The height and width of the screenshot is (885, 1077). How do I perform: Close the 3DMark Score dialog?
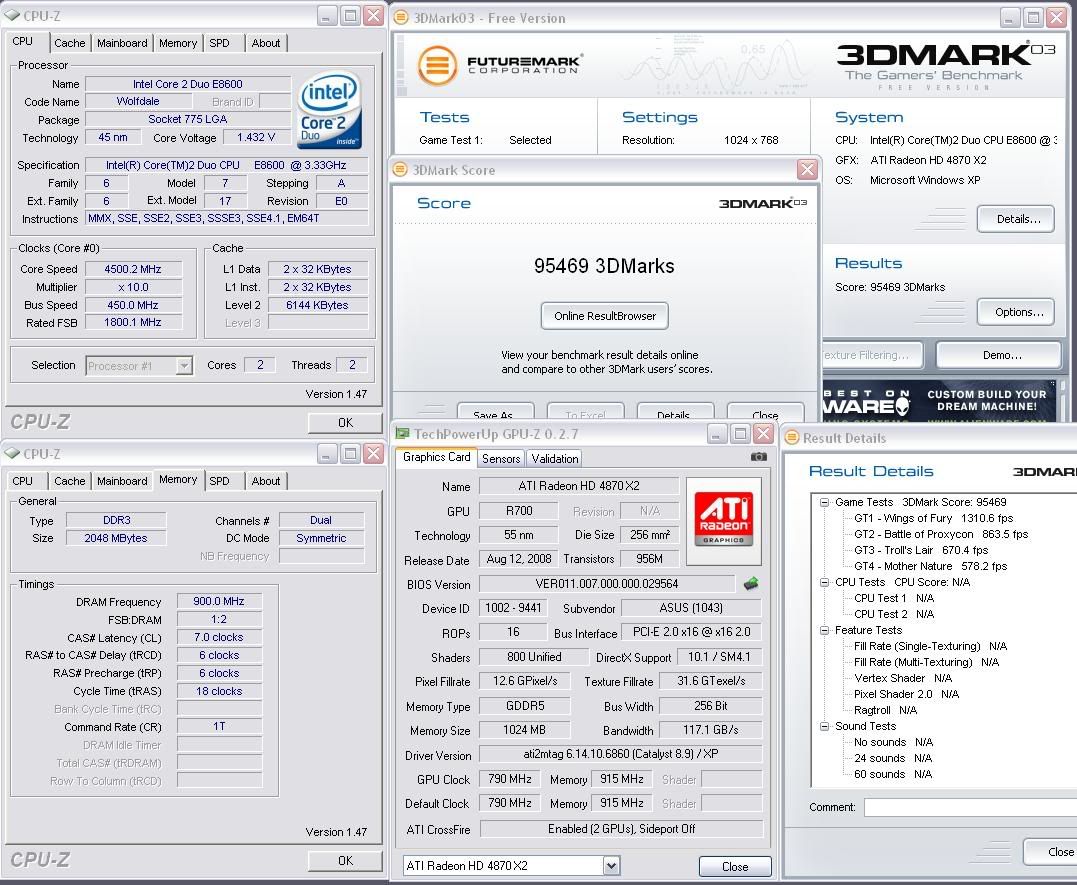click(807, 169)
